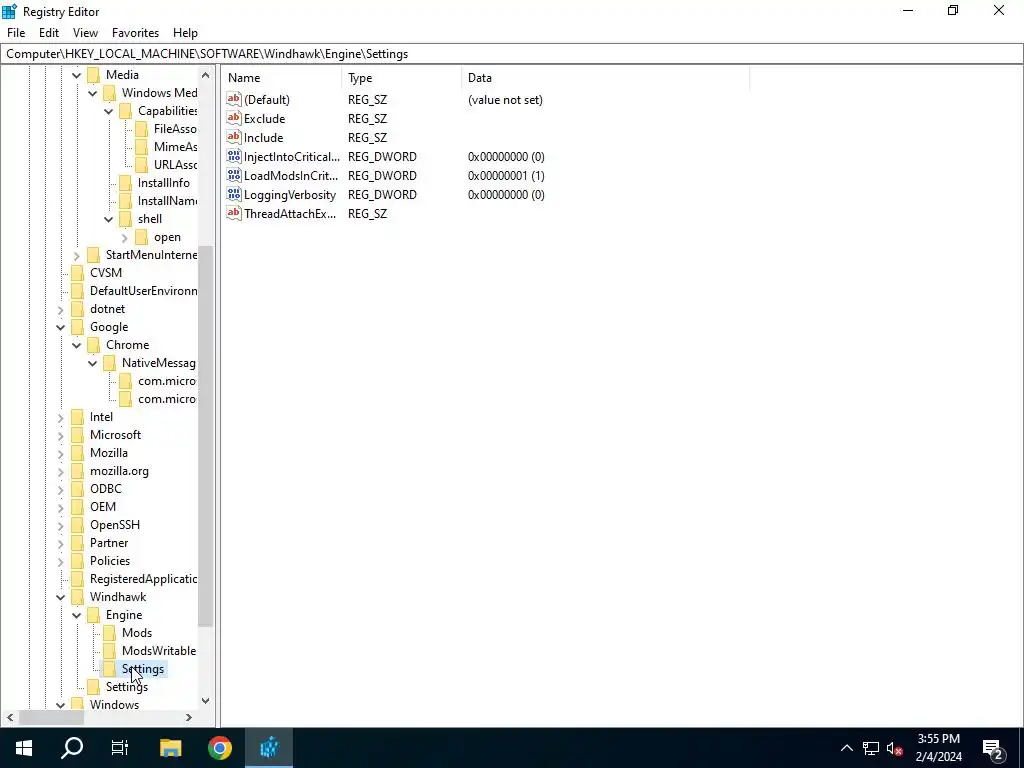Open the Favorites menu
Viewport: 1024px width, 768px height.
coord(135,33)
